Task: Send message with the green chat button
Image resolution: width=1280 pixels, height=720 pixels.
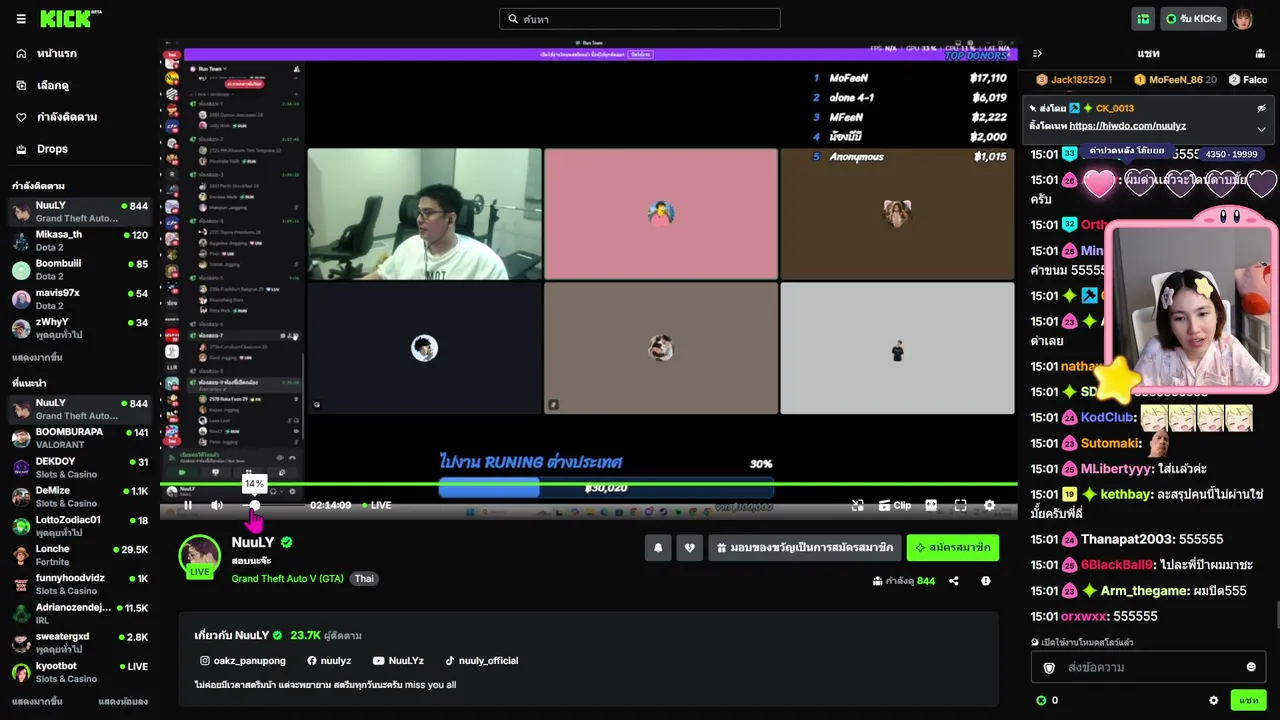Action: click(x=1249, y=700)
